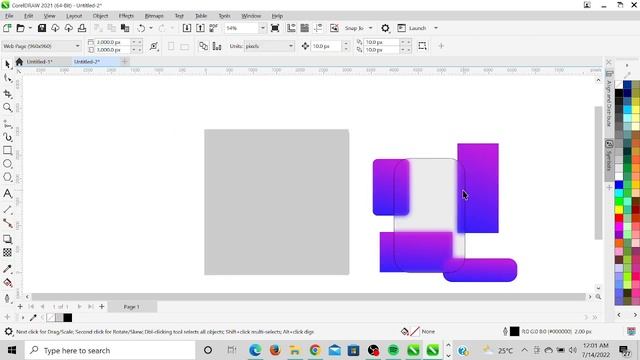
Task: Expand the Open button dropdown arrow
Action: (30, 28)
